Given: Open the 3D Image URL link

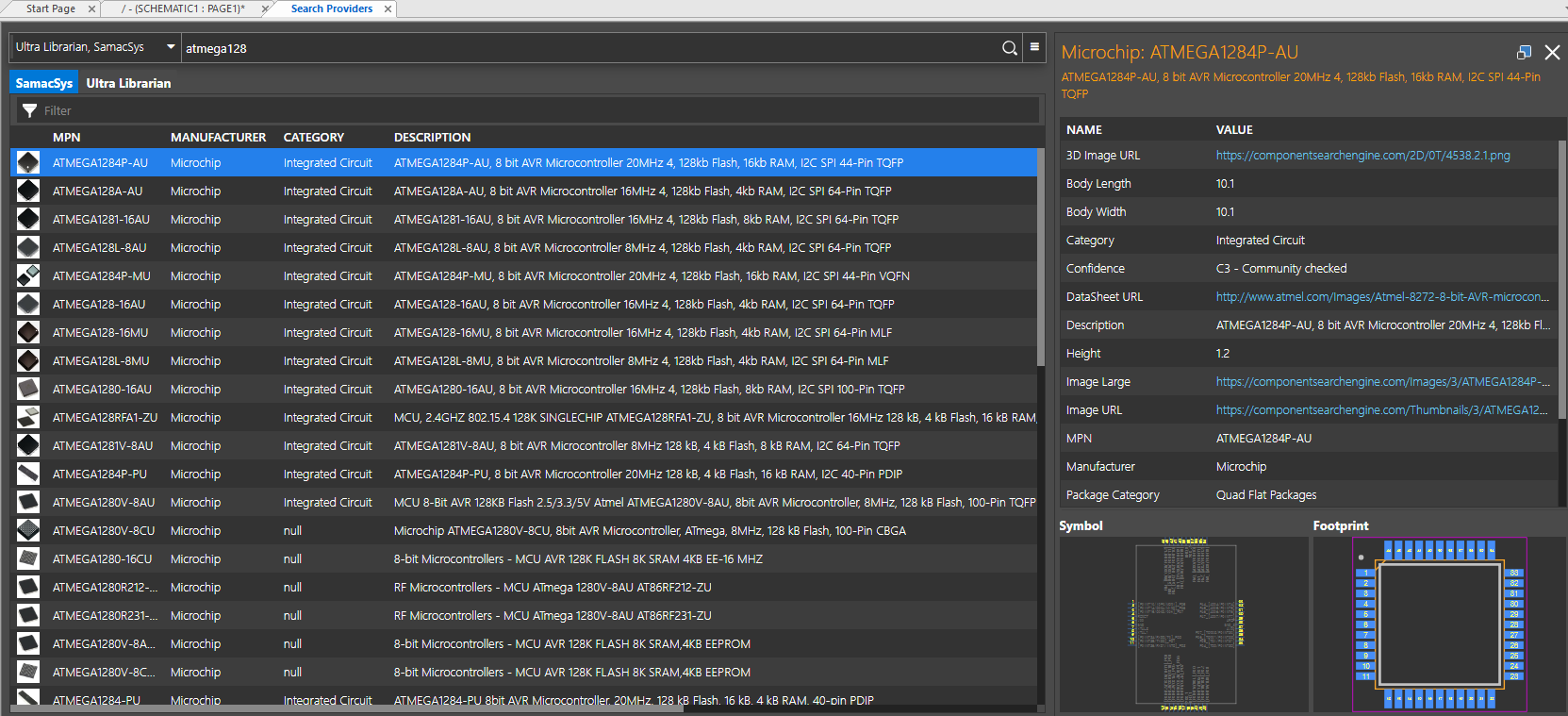Looking at the screenshot, I should pos(1362,156).
